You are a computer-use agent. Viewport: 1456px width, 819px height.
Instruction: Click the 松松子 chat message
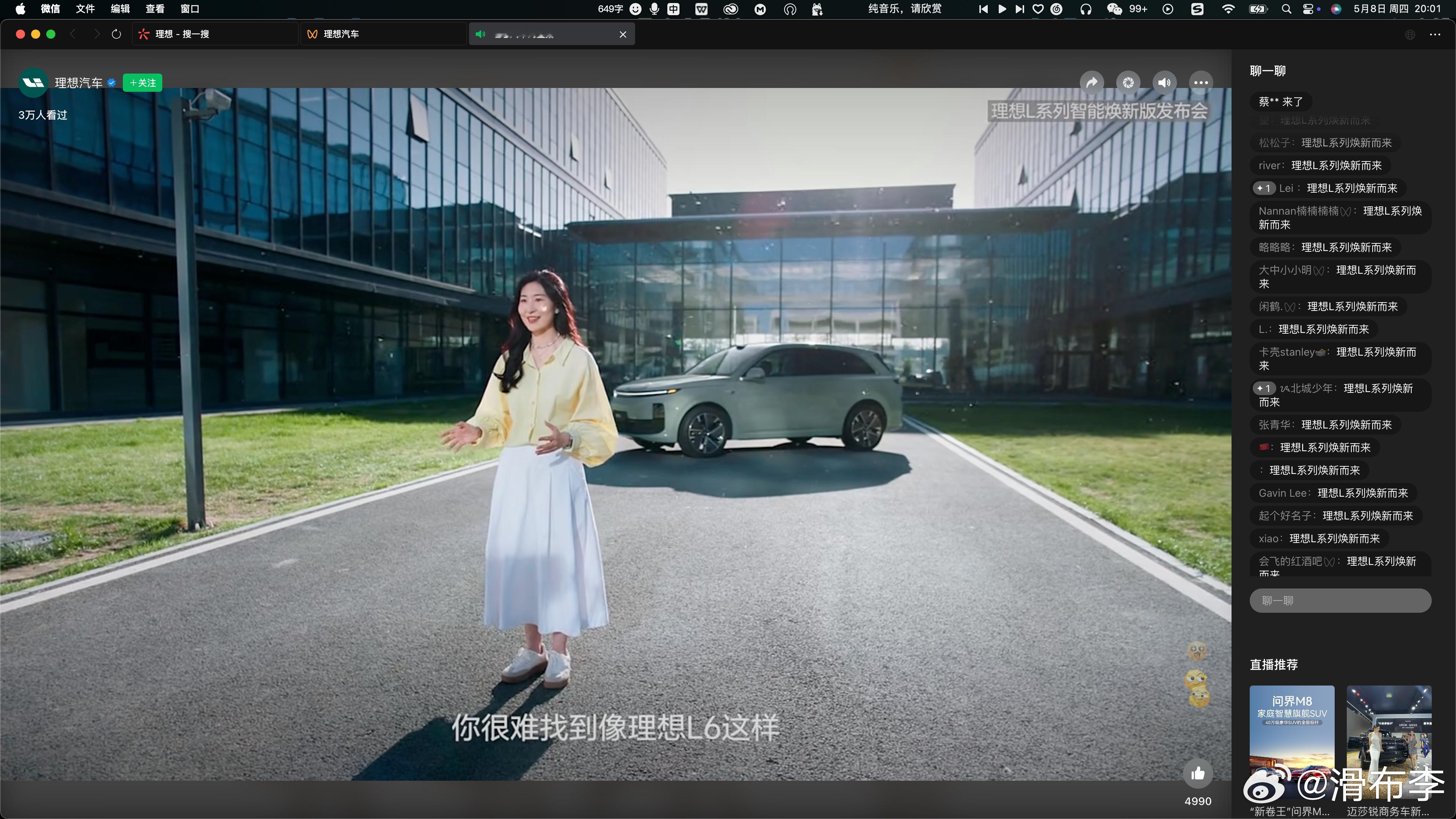coord(1326,143)
